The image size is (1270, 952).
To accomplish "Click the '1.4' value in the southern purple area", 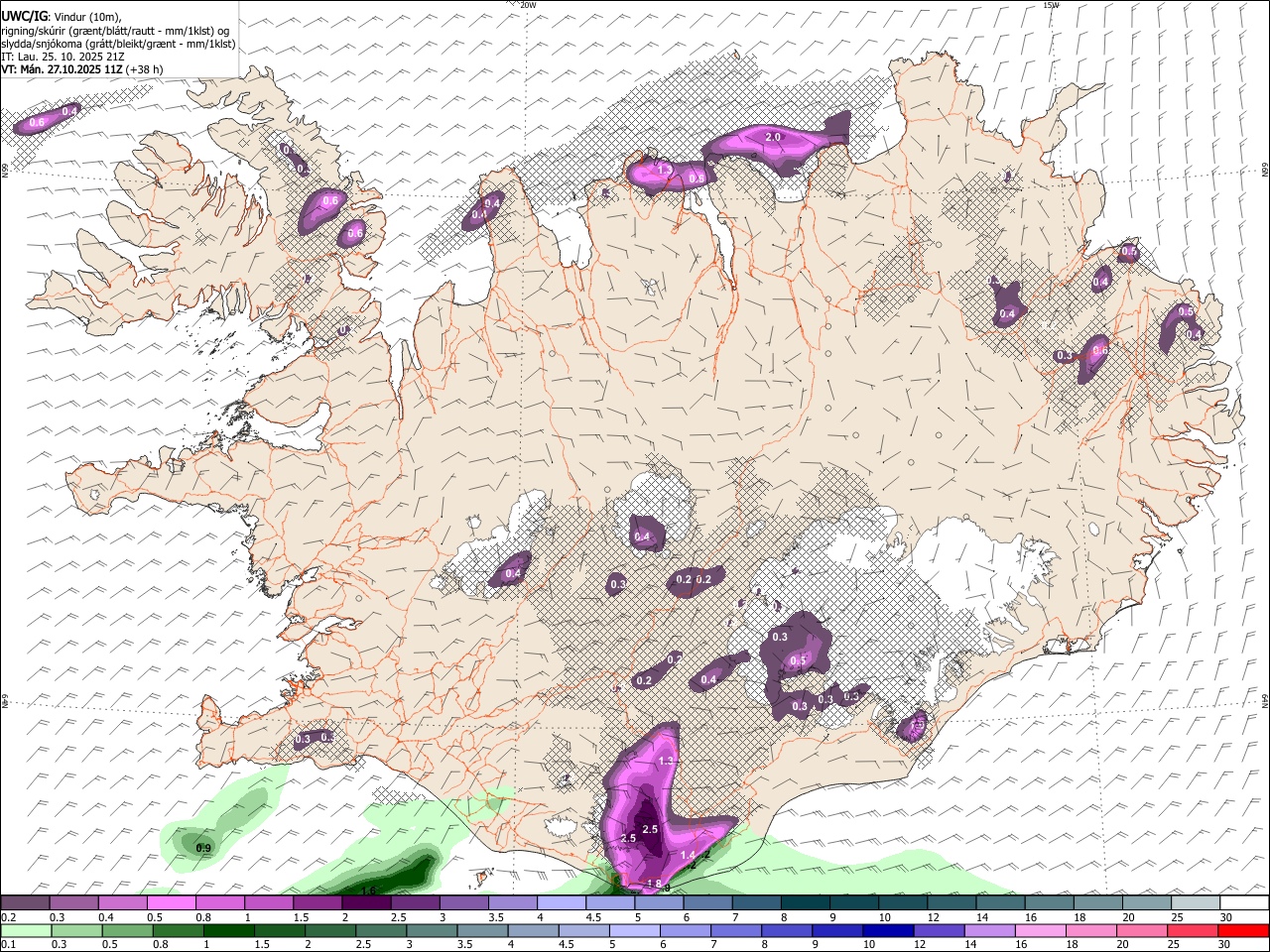I will coord(688,855).
